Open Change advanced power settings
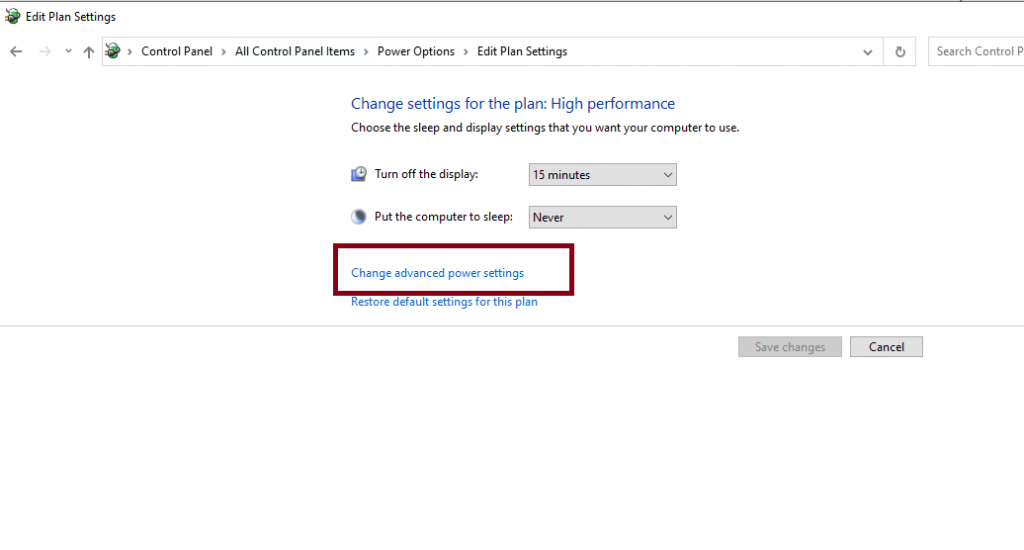The image size is (1024, 550). point(437,273)
